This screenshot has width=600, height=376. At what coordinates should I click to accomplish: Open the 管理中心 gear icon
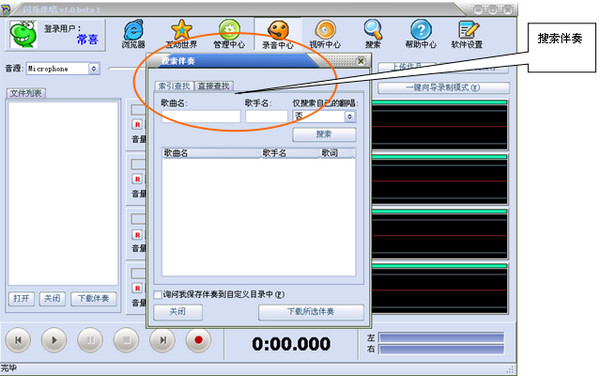229,34
